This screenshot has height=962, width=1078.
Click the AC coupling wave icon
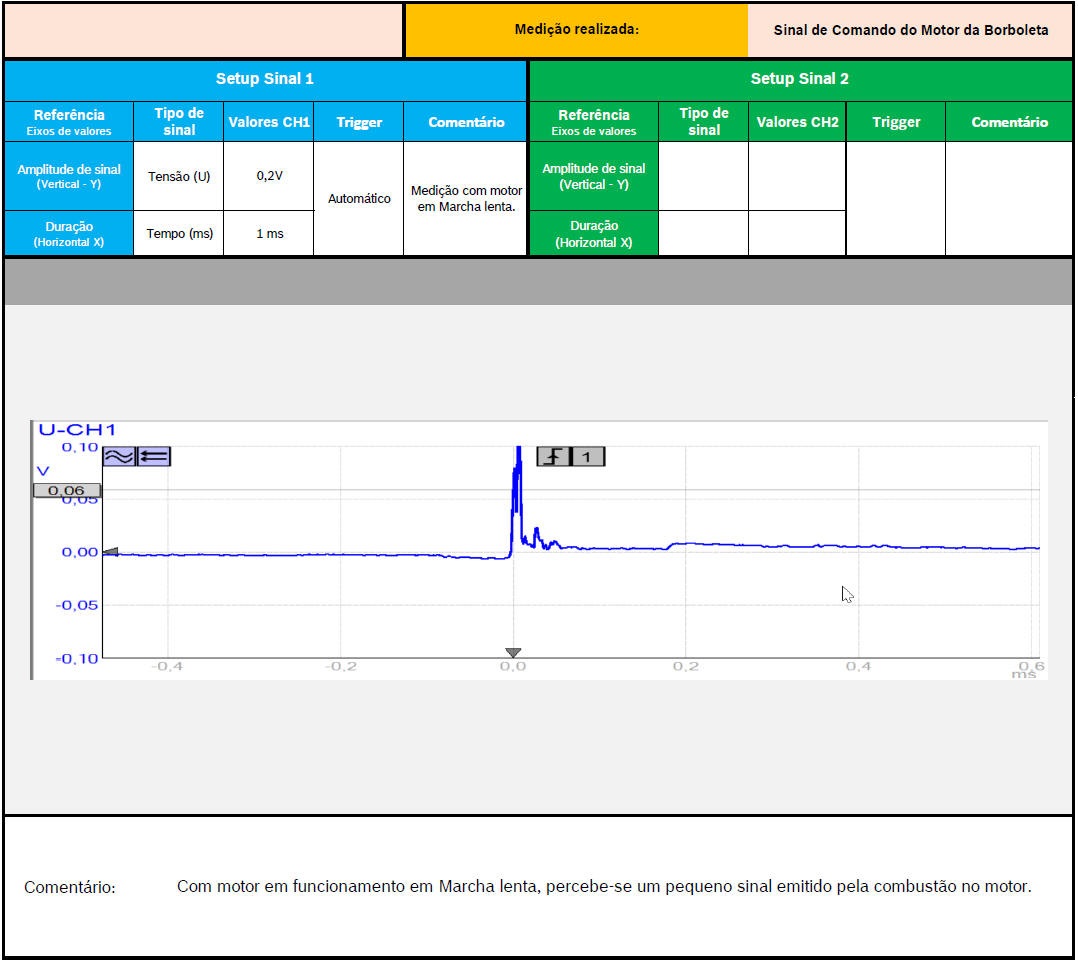coord(118,456)
